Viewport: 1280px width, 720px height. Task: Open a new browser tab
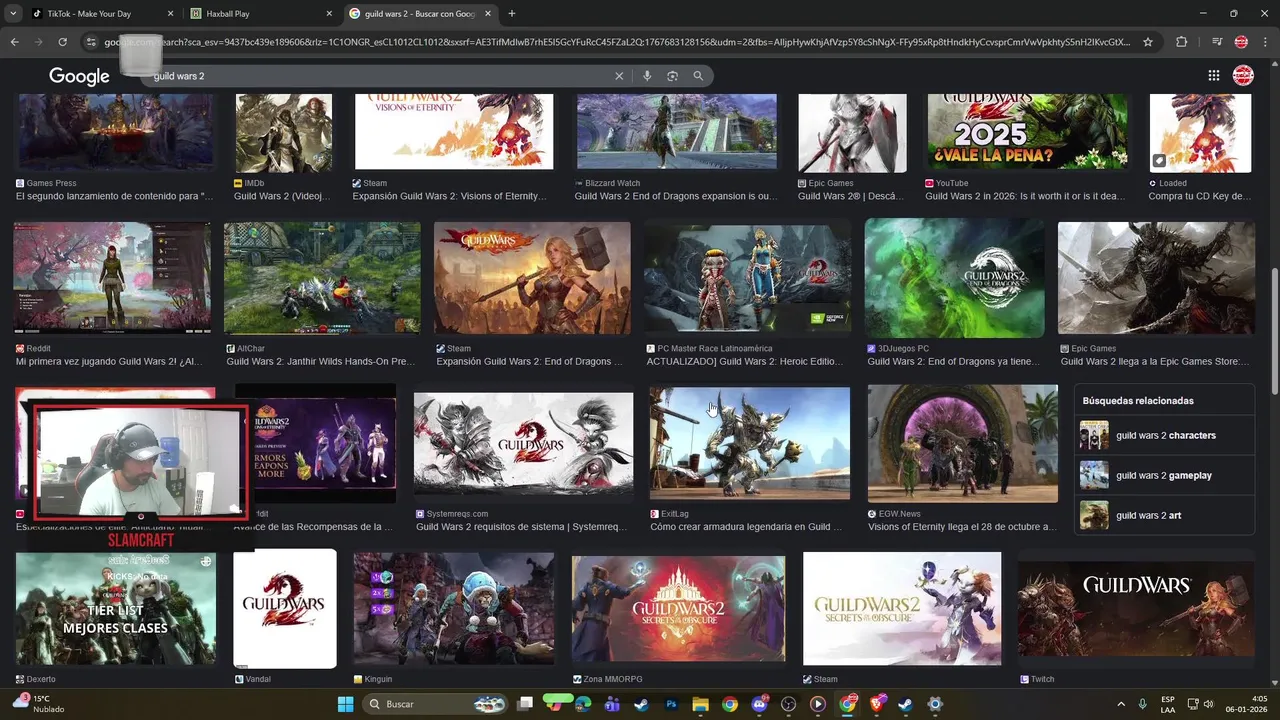(x=511, y=14)
